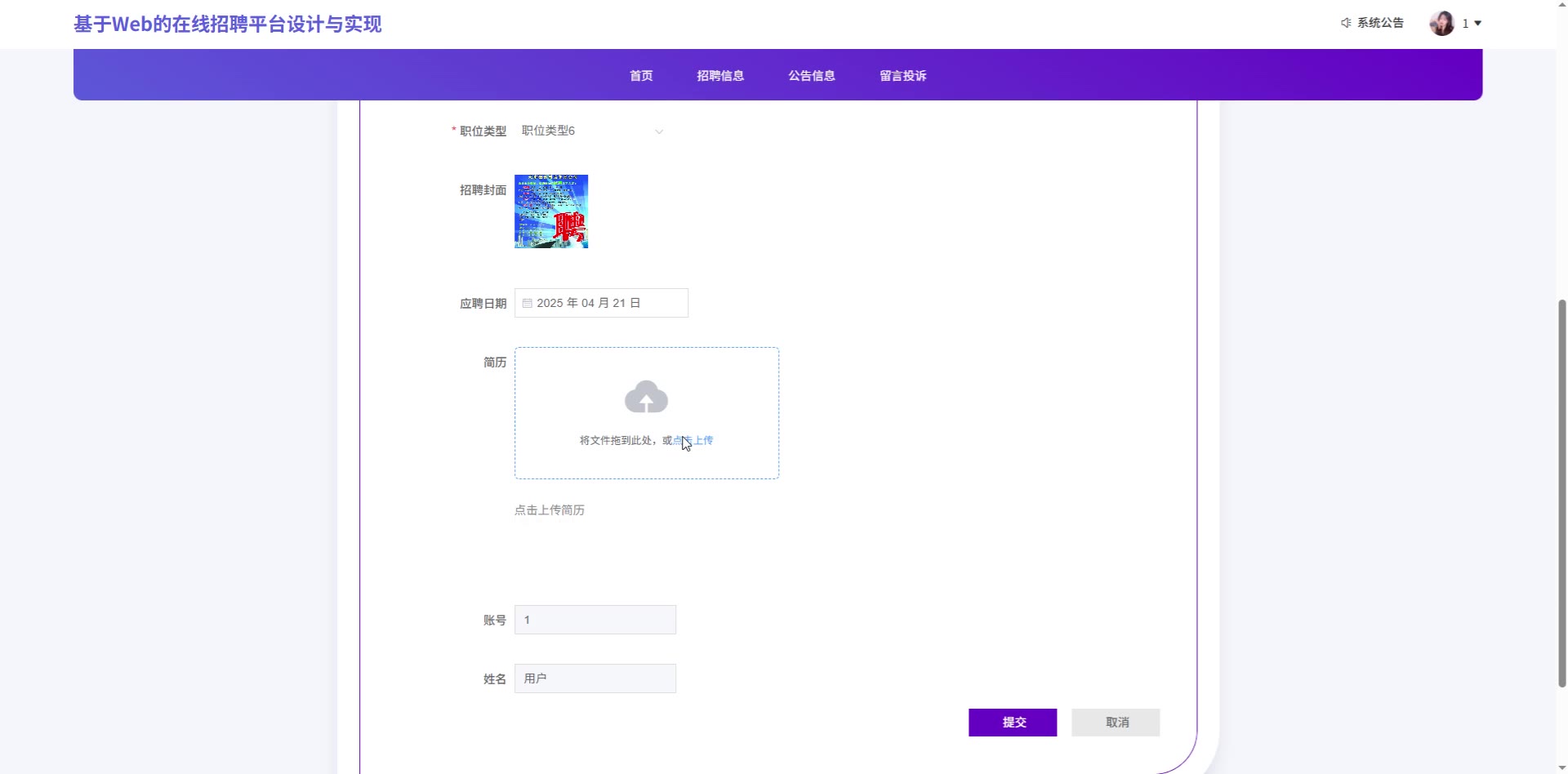Click the page vertical scrollbar thumb
1568x774 pixels.
coord(1562,494)
